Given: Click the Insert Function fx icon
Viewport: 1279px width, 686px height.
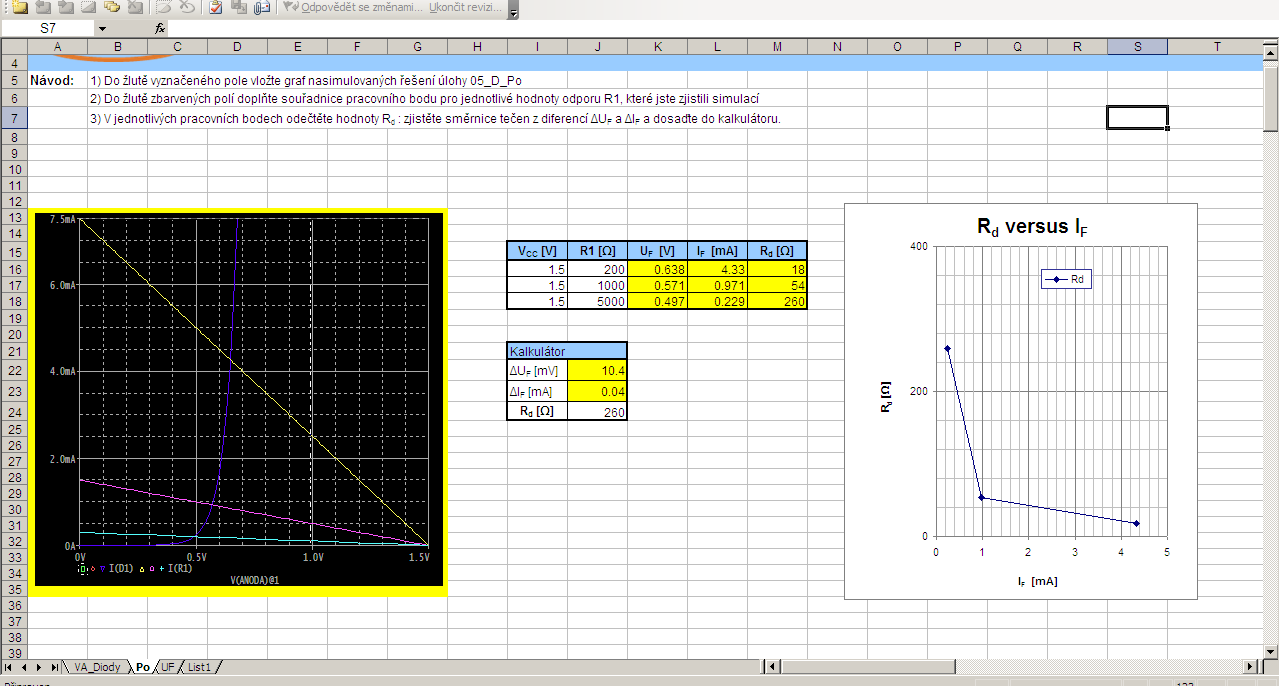Looking at the screenshot, I should coord(160,28).
